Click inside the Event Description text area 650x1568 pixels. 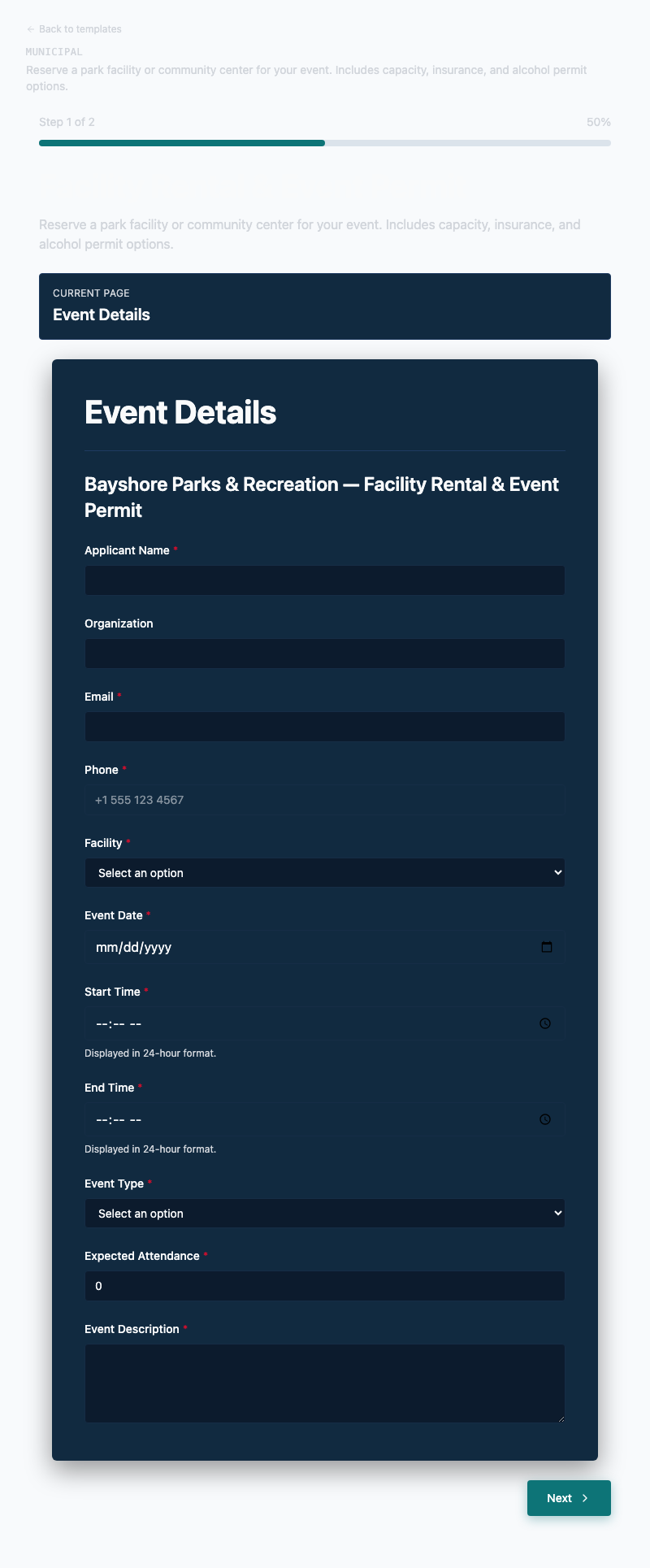(324, 1382)
